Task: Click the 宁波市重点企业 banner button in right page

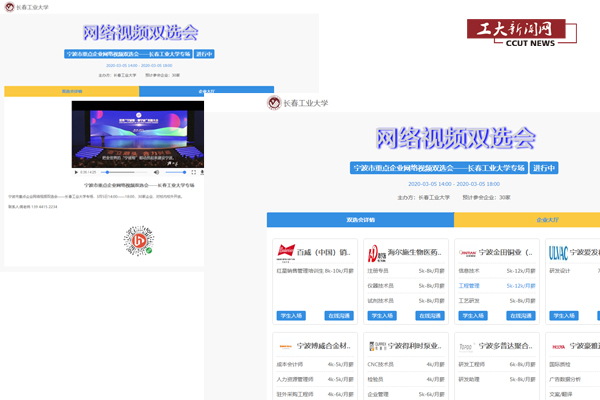Action: coord(439,168)
